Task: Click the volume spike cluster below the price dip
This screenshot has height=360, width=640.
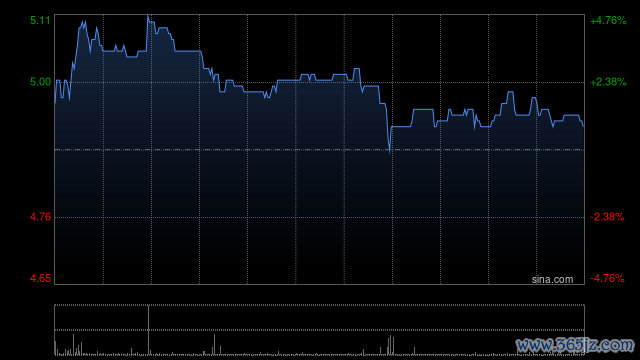Action: 391,345
